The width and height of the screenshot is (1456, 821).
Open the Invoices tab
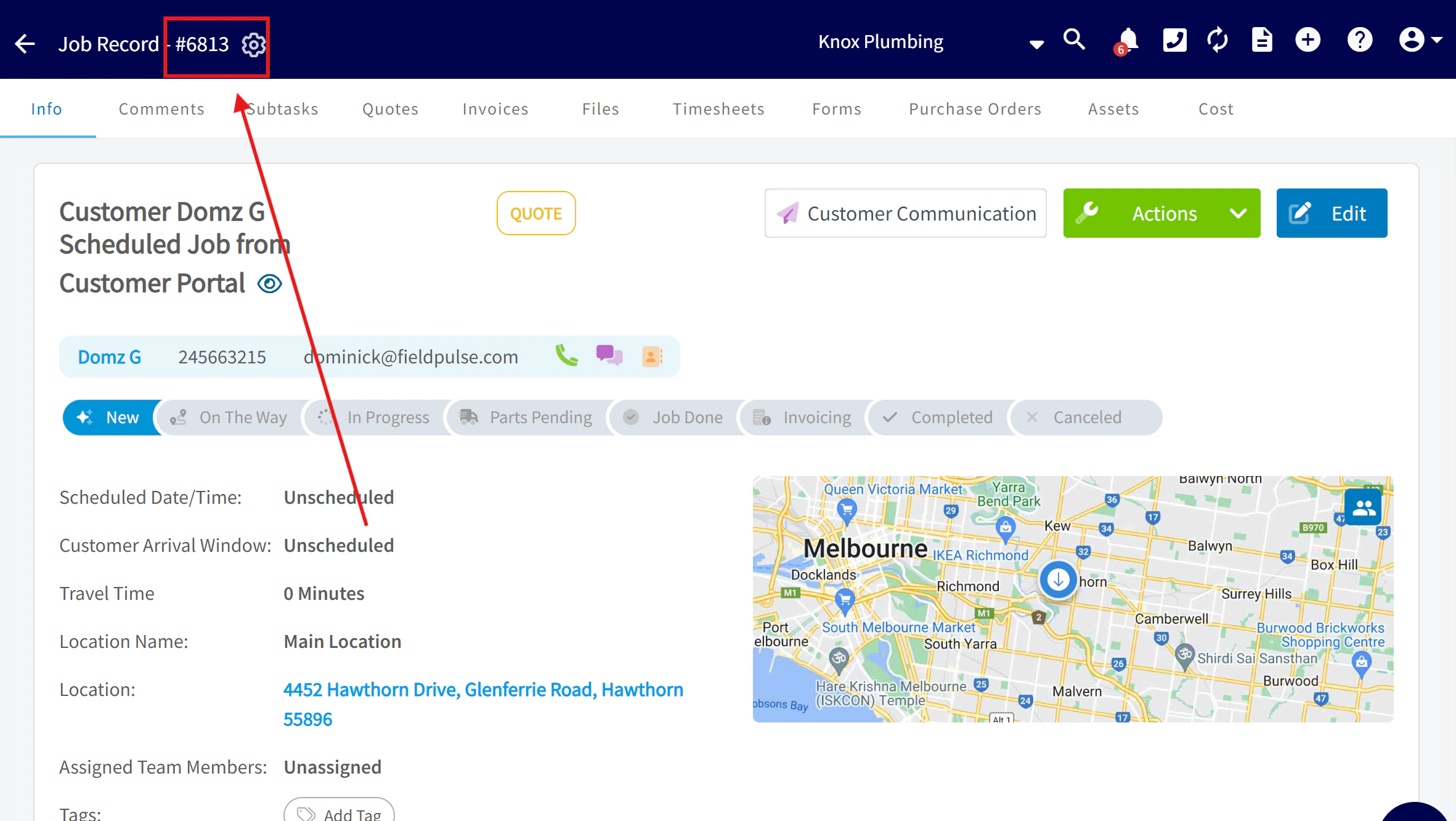pos(495,109)
